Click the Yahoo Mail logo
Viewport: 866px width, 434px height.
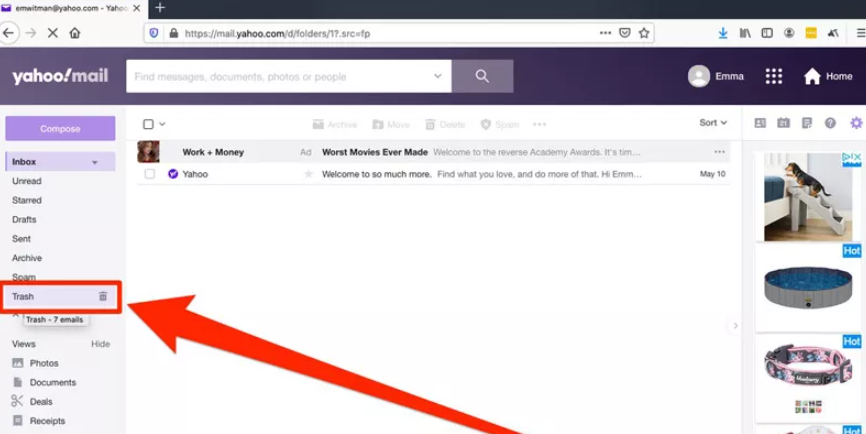click(60, 76)
